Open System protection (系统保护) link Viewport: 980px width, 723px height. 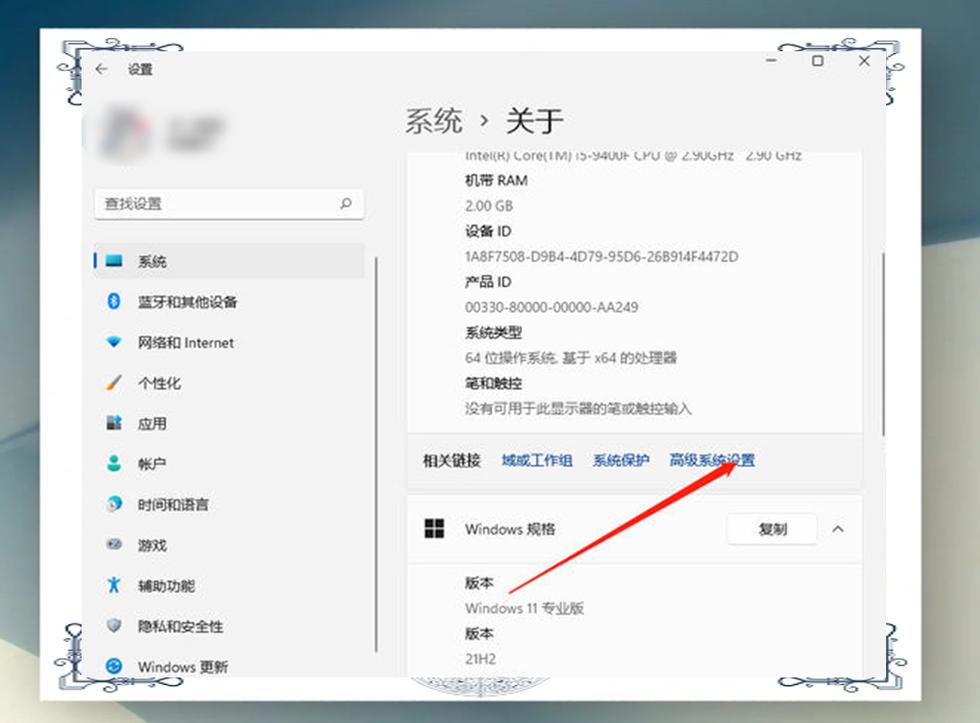(621, 460)
